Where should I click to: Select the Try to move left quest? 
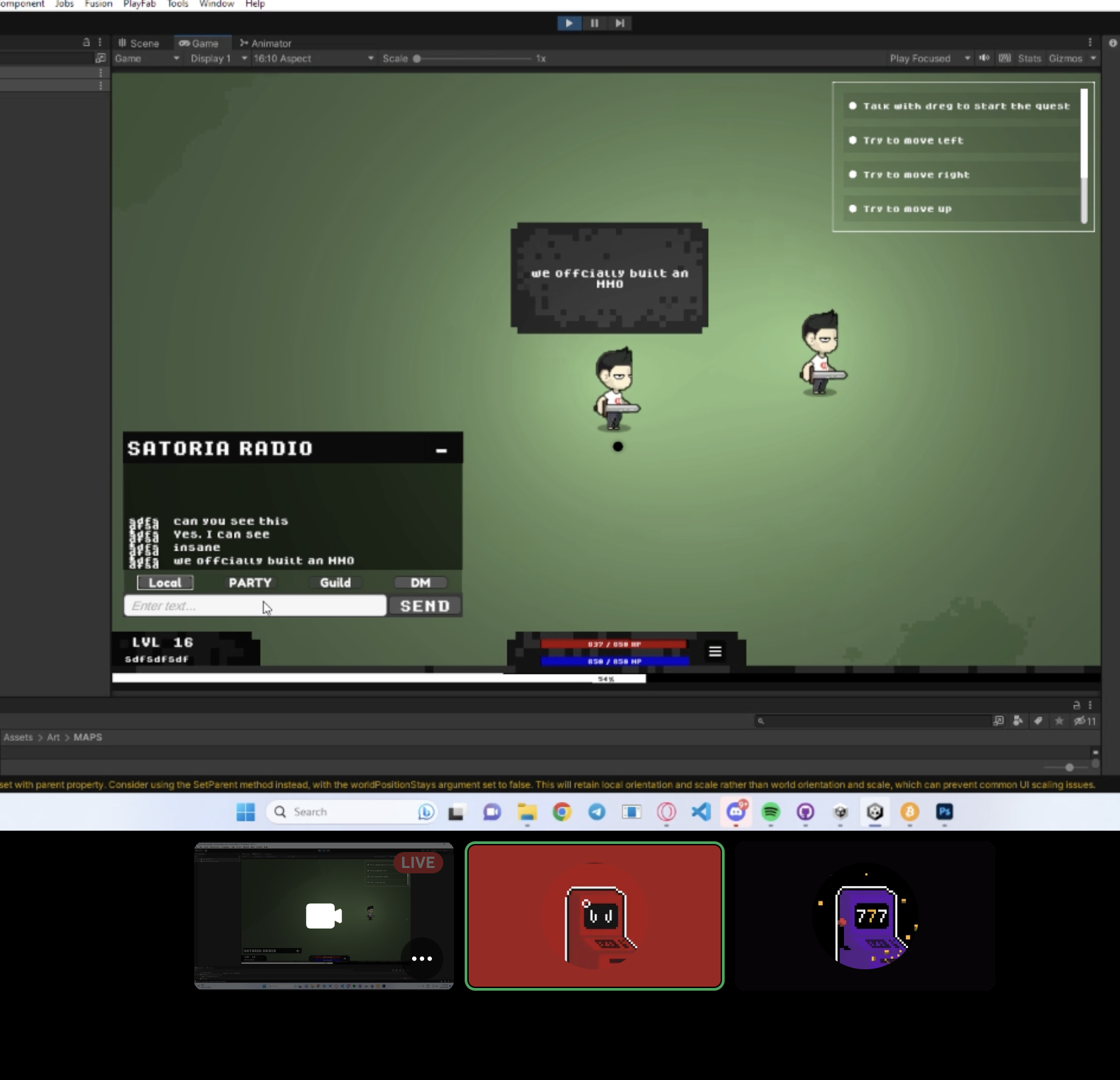961,140
